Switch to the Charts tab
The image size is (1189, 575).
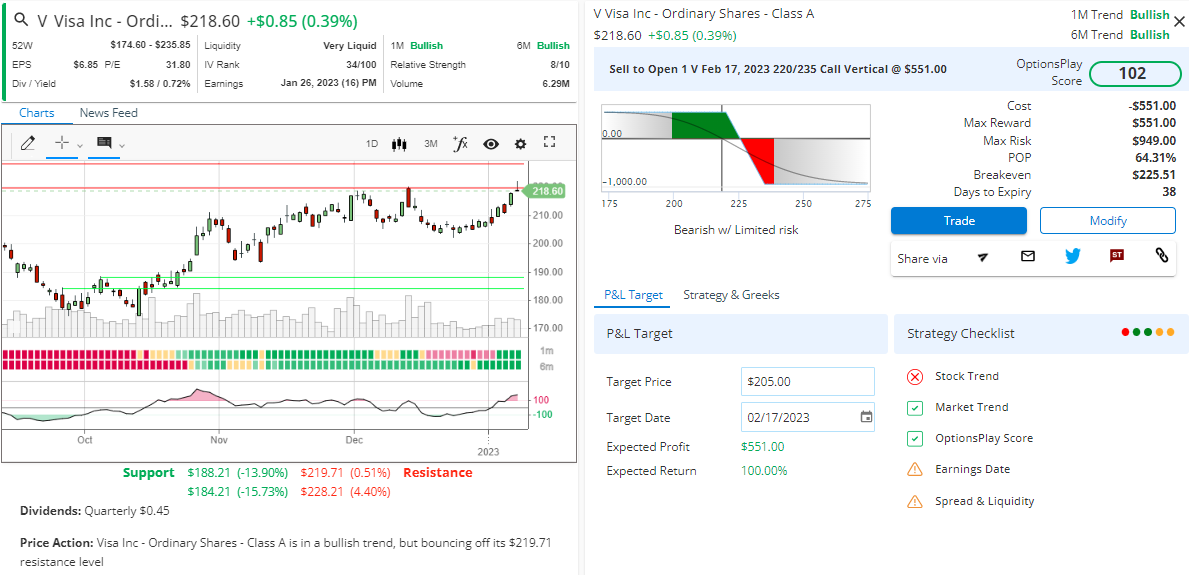[36, 113]
